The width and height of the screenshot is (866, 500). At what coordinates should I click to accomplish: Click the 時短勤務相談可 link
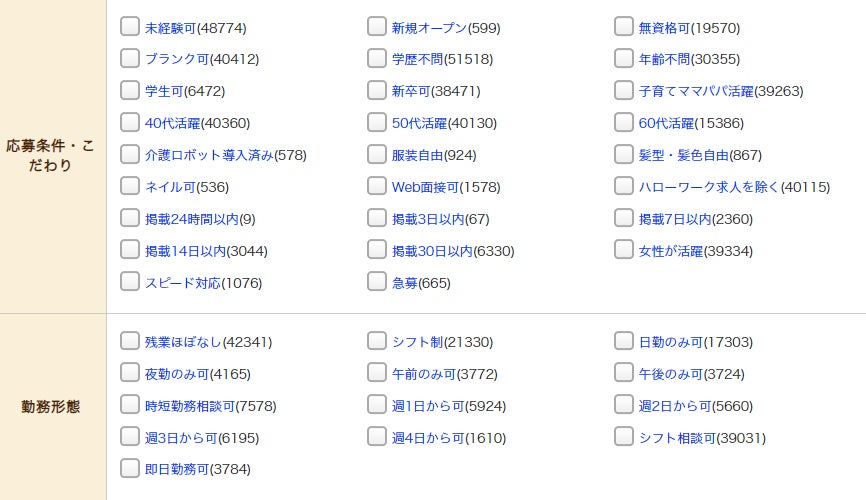coord(190,406)
